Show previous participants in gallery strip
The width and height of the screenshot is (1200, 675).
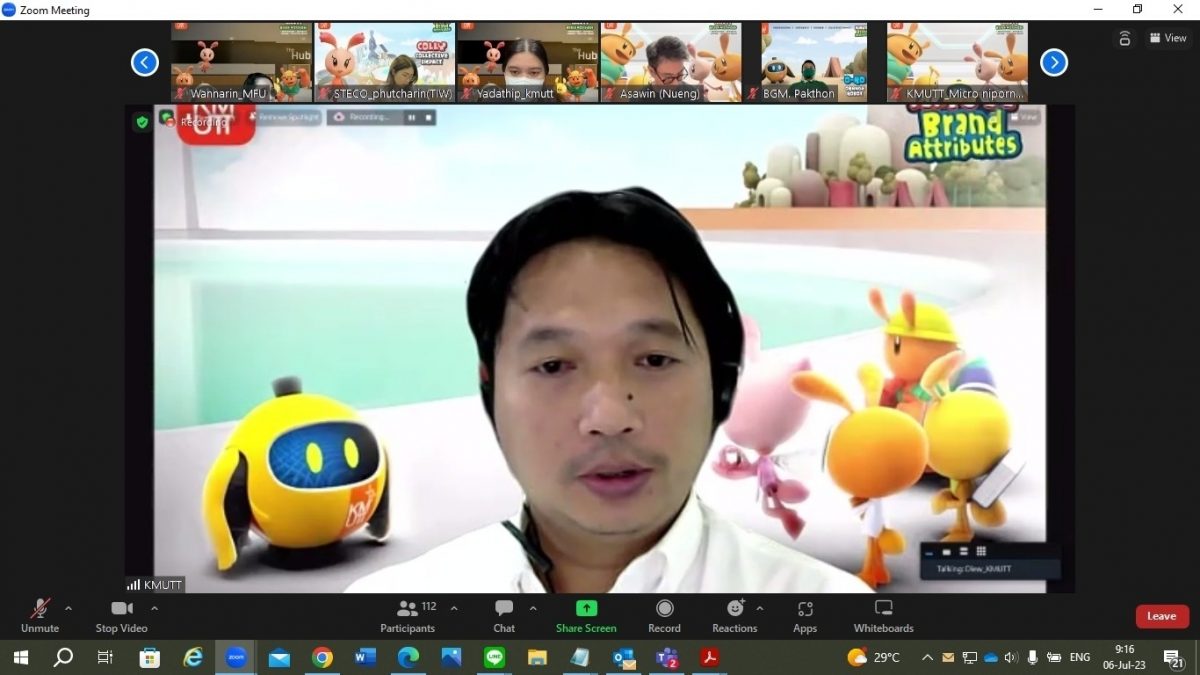pos(145,62)
